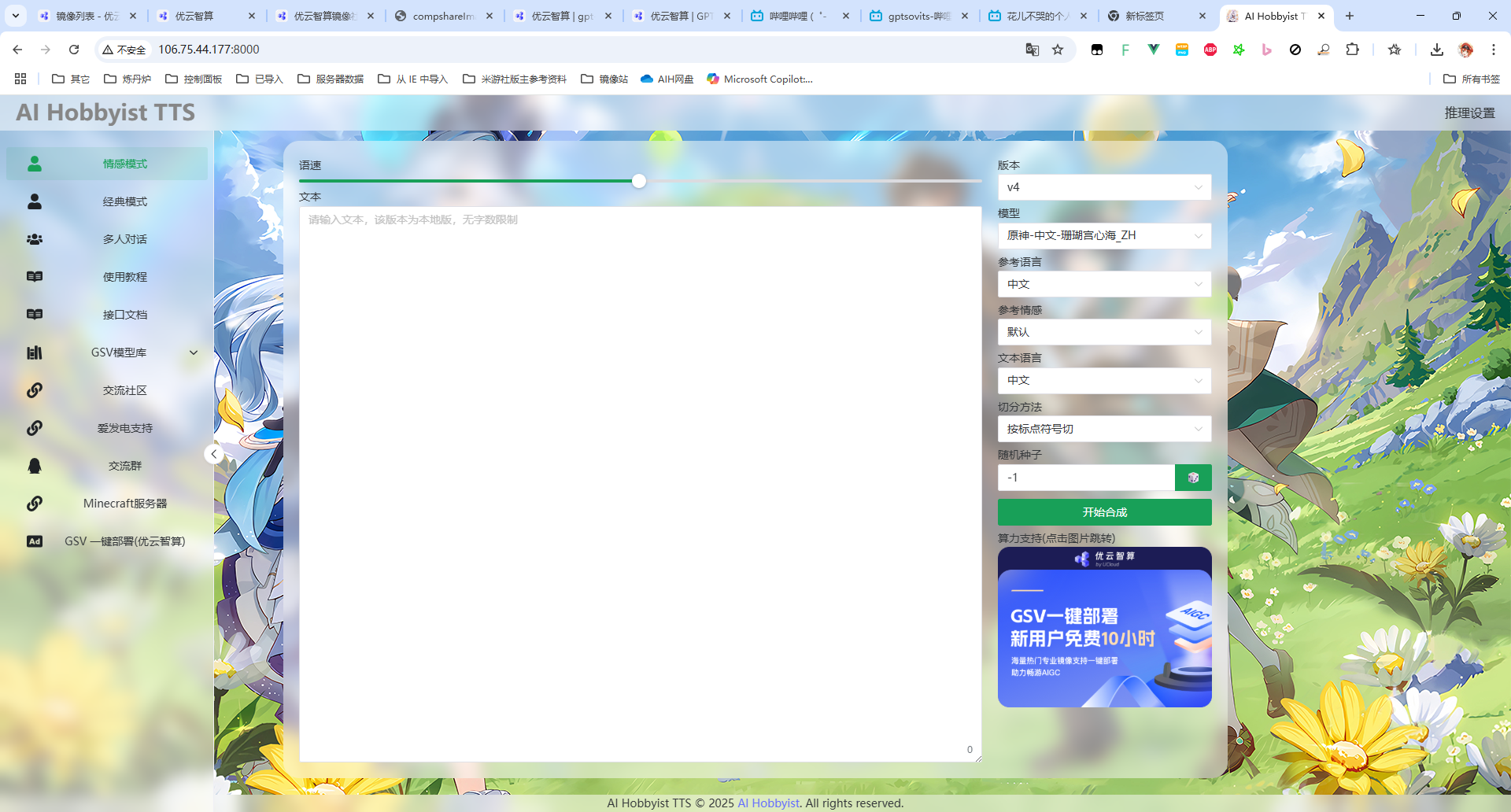Switch to the compshare browser tab
The width and height of the screenshot is (1511, 812).
(x=445, y=16)
